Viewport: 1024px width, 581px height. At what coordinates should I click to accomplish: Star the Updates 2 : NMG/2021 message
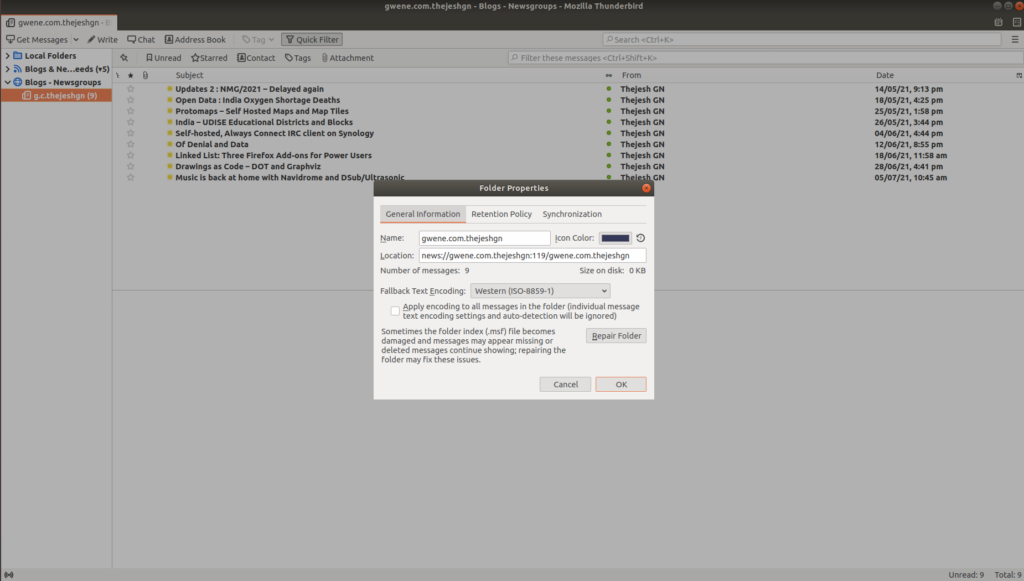(131, 89)
